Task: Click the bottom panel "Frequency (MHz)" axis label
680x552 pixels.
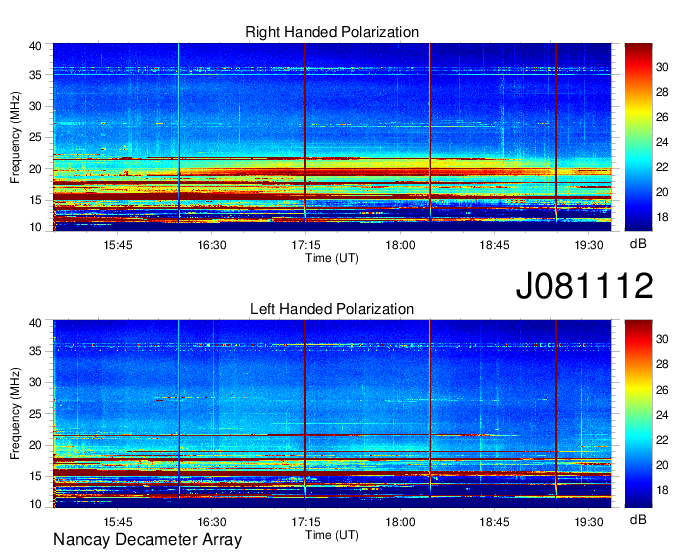Action: tap(15, 414)
